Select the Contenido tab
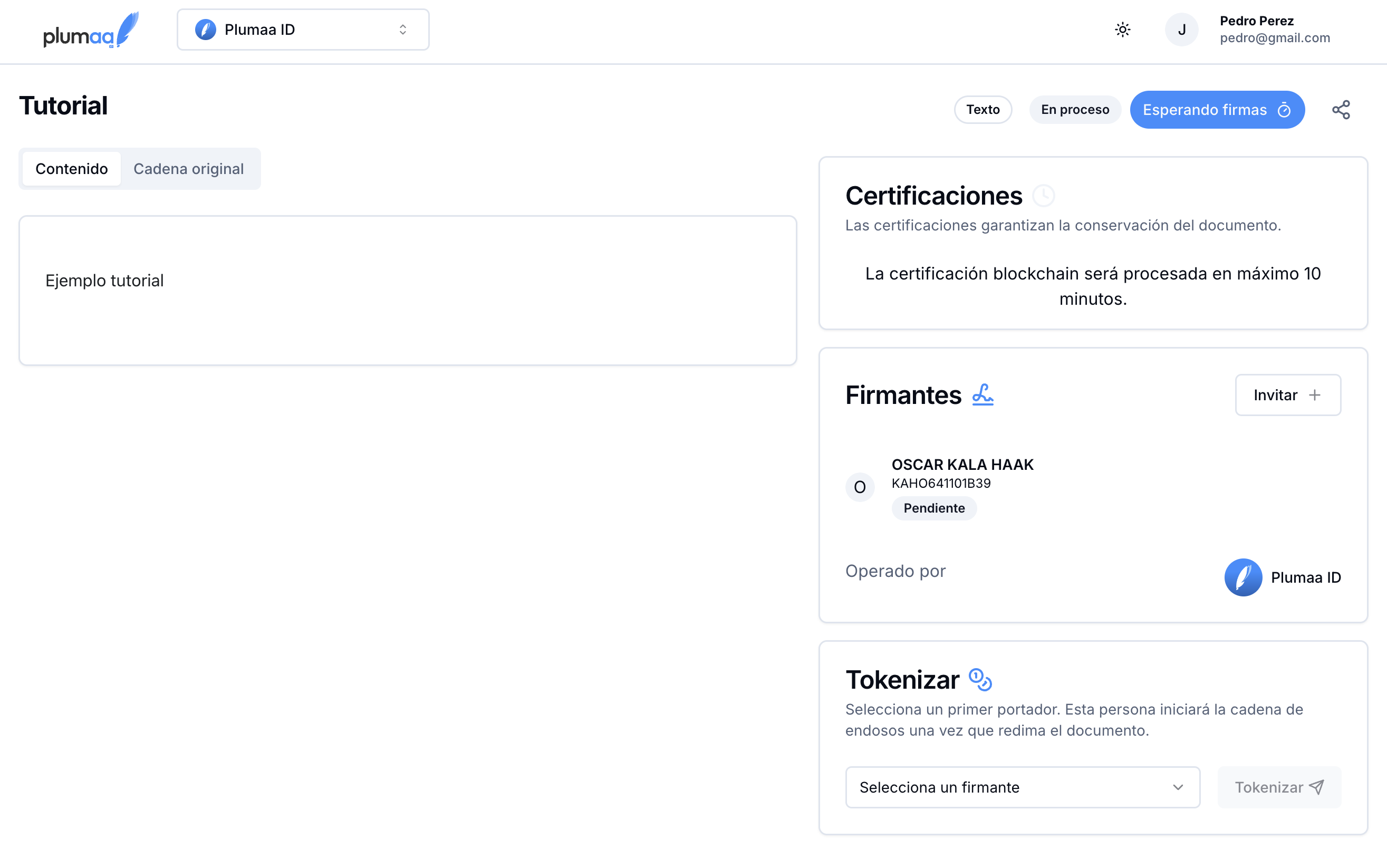1387x868 pixels. pyautogui.click(x=71, y=169)
